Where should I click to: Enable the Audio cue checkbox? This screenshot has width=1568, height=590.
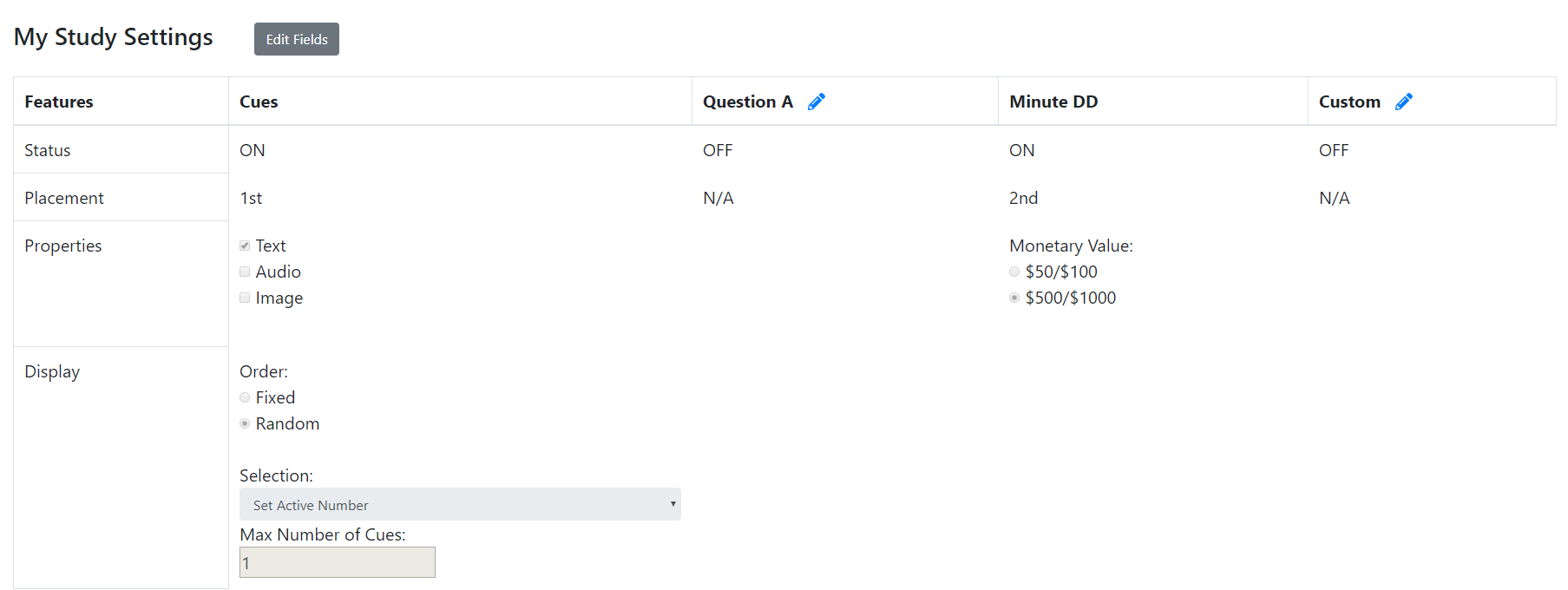click(x=245, y=272)
